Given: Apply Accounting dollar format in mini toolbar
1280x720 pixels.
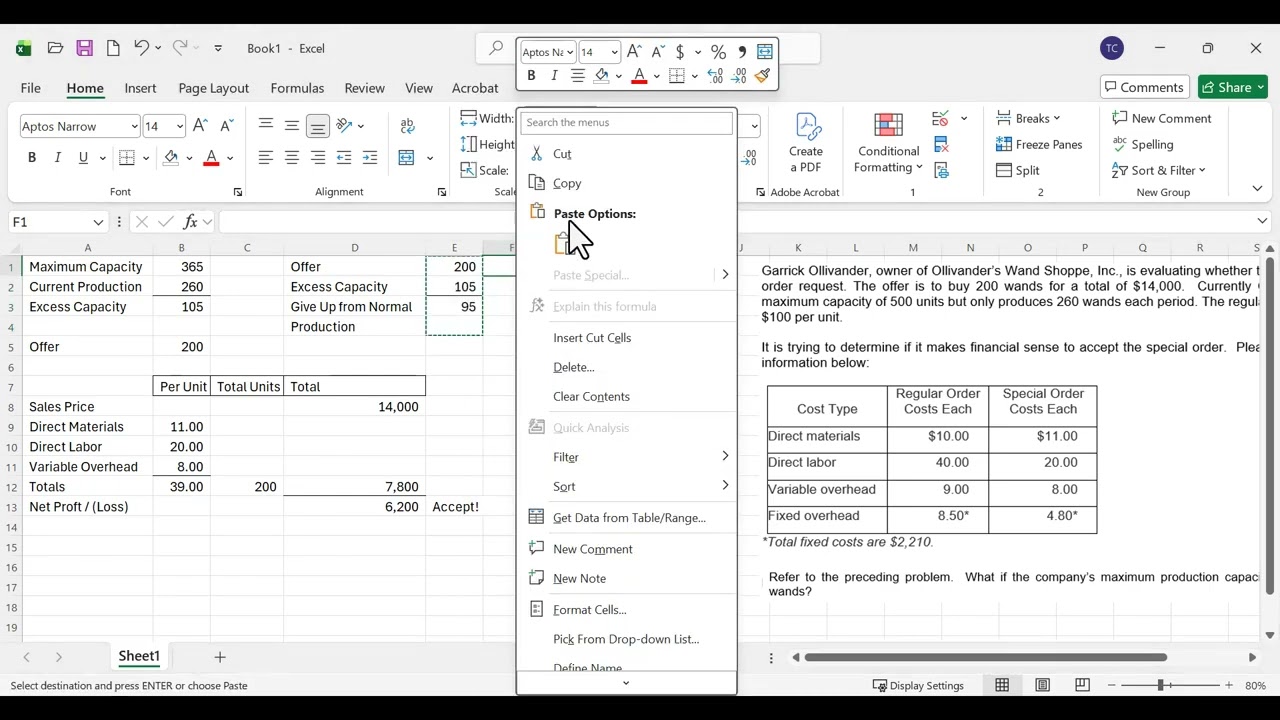Looking at the screenshot, I should [680, 52].
